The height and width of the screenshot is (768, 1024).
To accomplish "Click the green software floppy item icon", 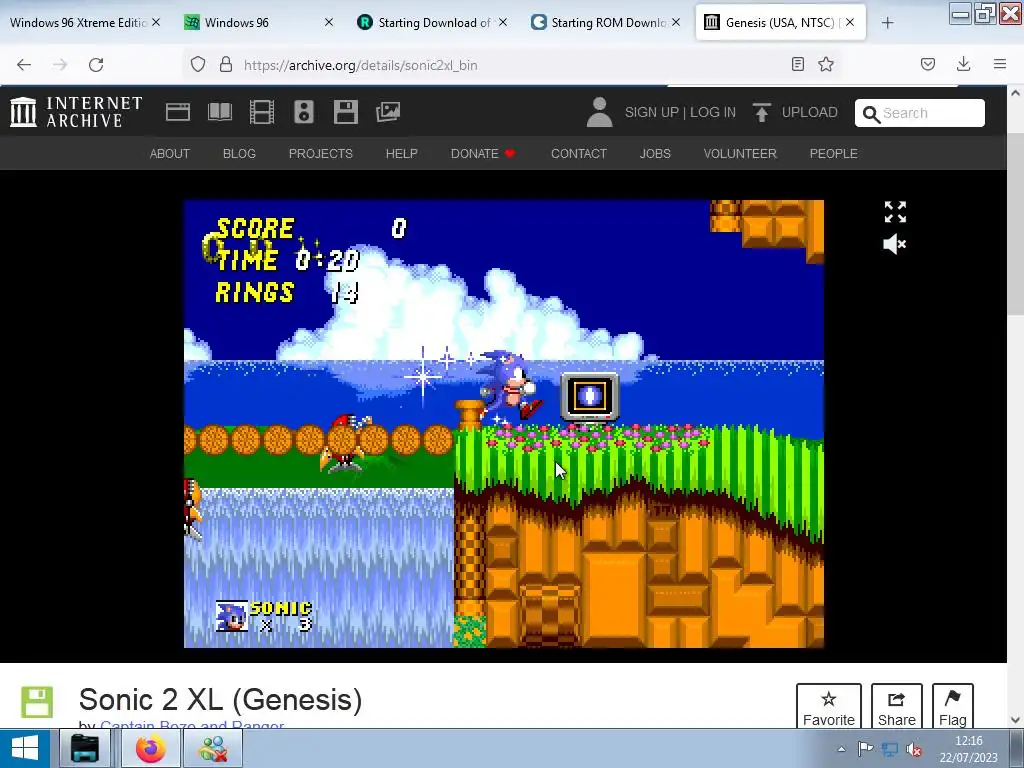I will tap(37, 702).
